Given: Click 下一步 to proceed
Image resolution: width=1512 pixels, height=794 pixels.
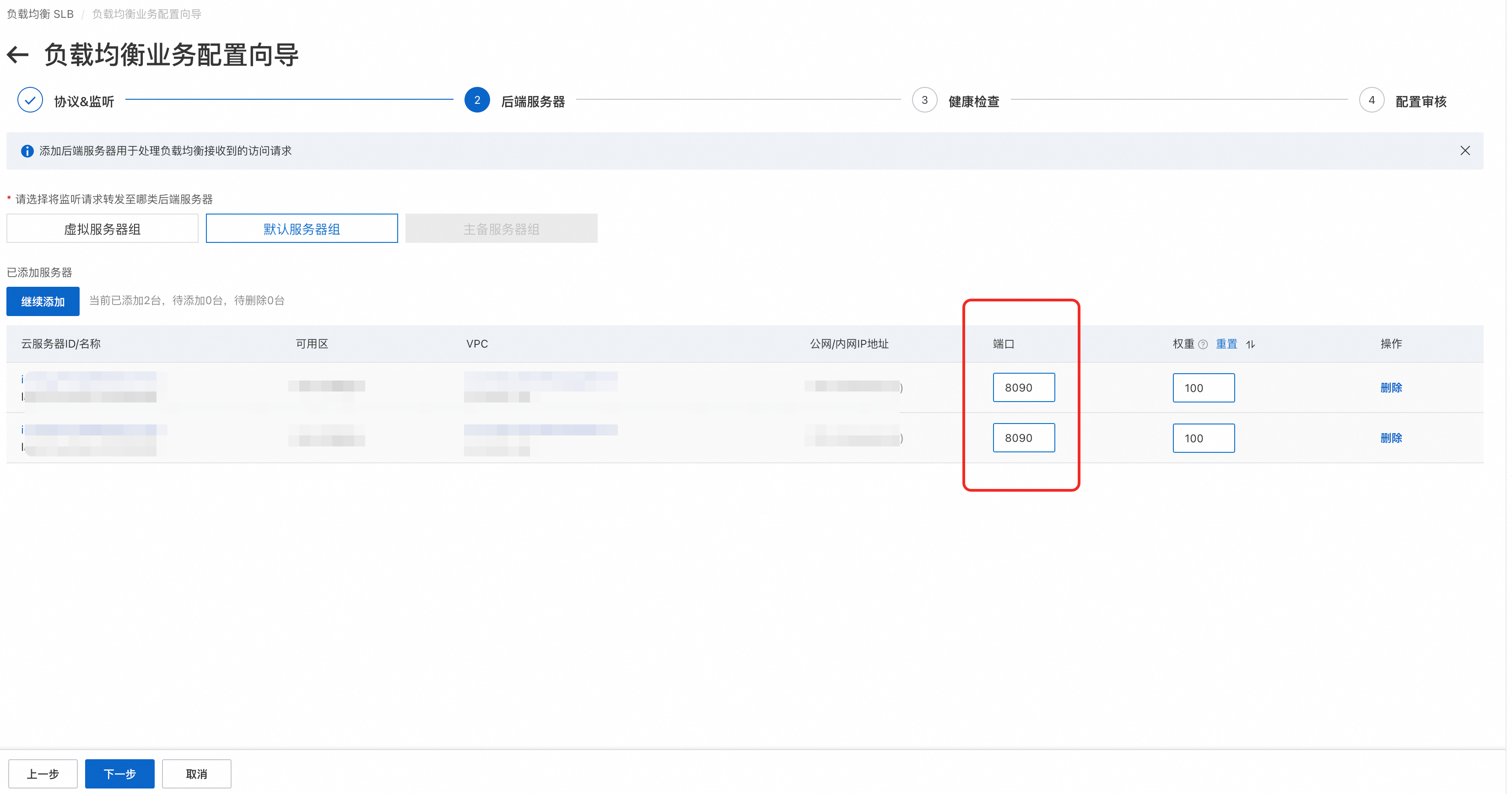Looking at the screenshot, I should [x=120, y=773].
